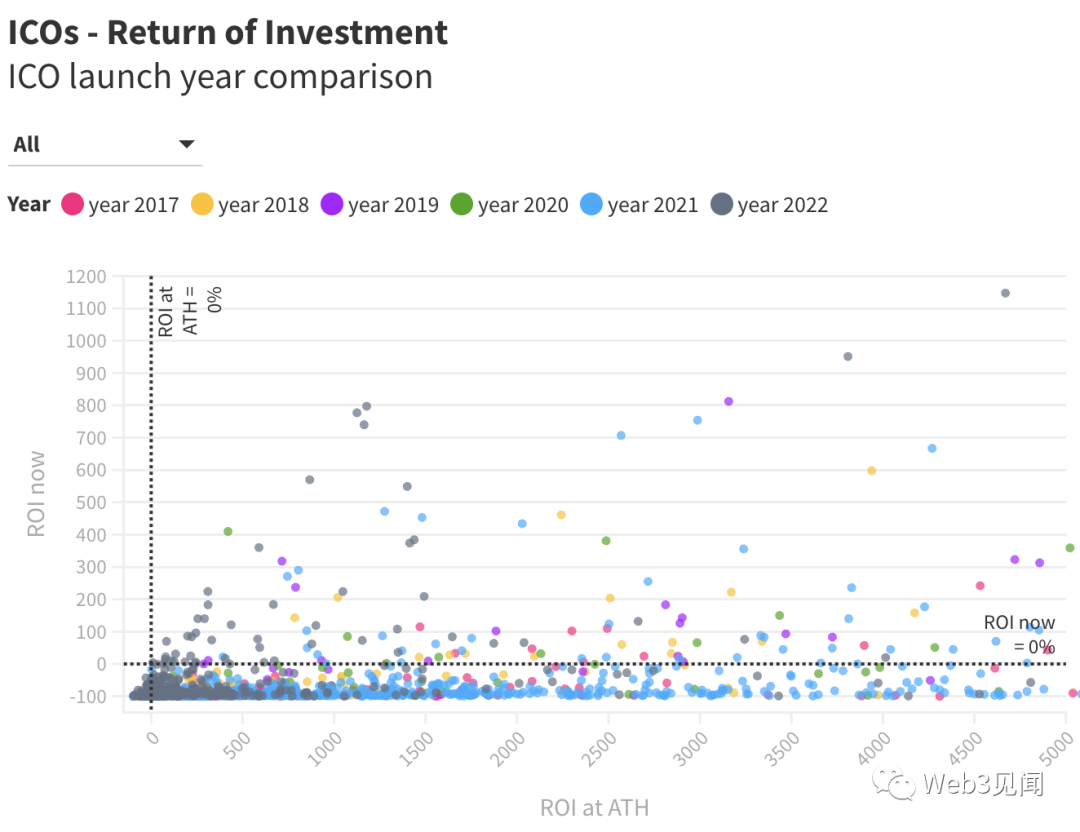The height and width of the screenshot is (832, 1080).
Task: Click the caret arrow beside All
Action: click(186, 143)
